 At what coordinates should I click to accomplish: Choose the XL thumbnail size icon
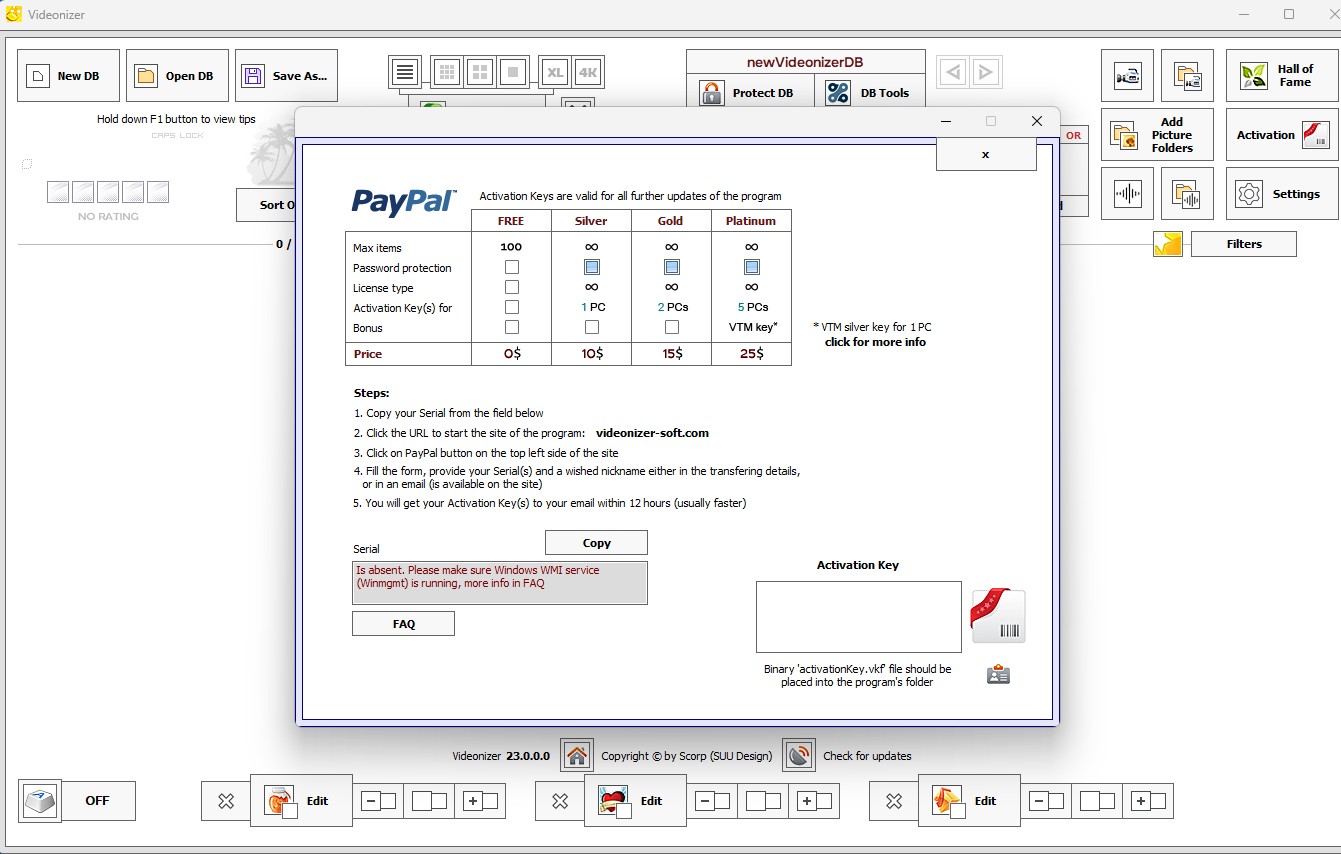point(554,72)
